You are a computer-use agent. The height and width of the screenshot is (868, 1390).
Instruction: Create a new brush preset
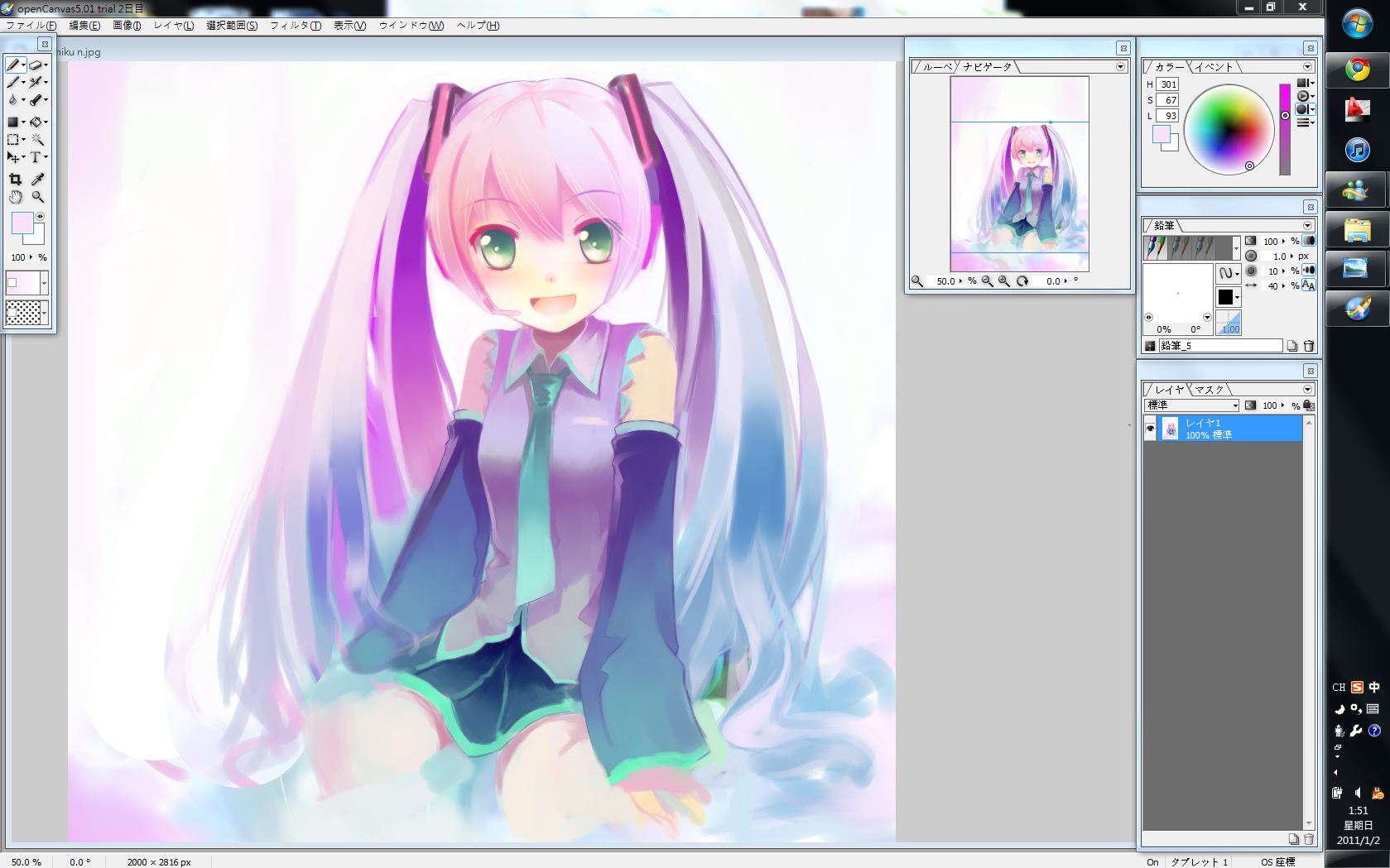(x=1291, y=346)
